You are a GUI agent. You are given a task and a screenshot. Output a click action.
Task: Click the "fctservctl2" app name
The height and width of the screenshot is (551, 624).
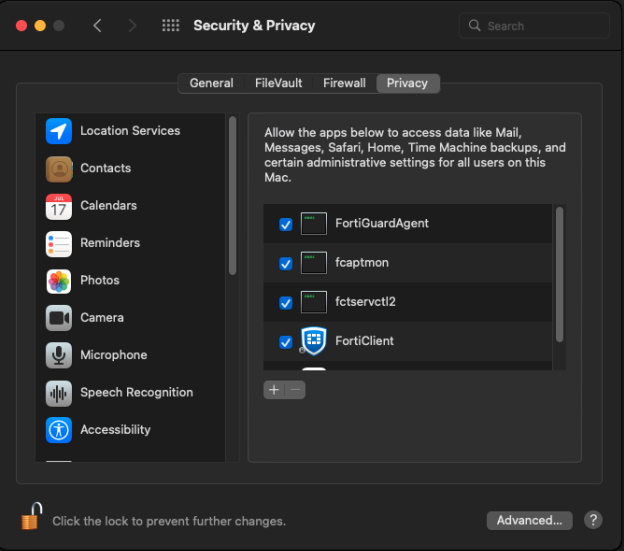(365, 302)
